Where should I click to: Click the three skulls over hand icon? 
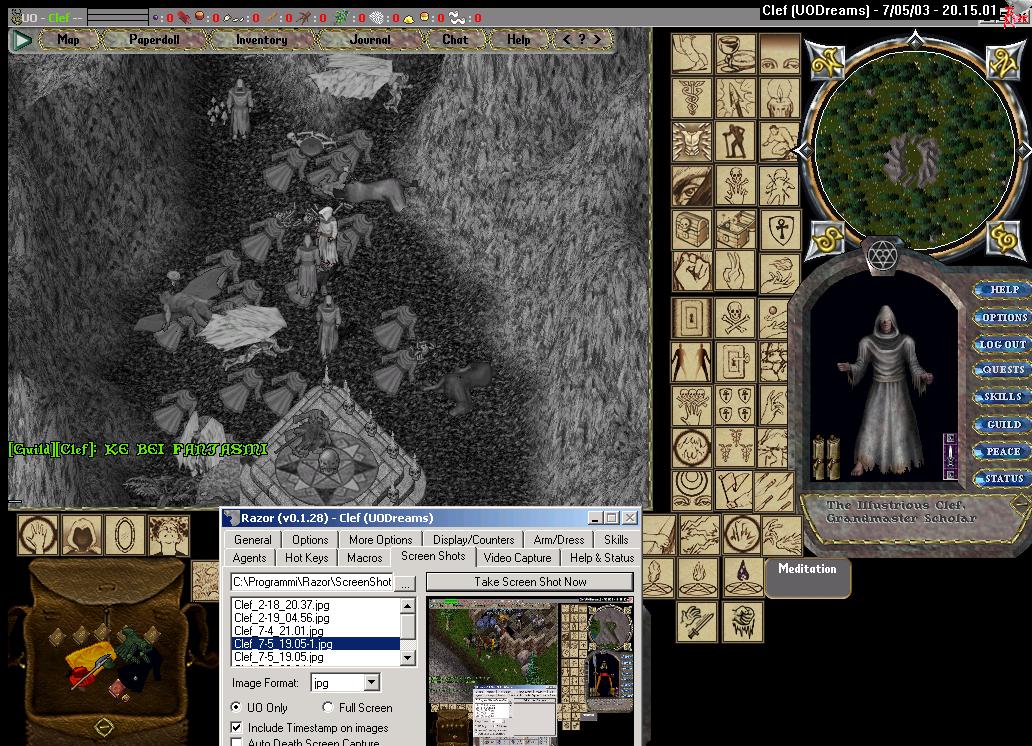coord(691,405)
